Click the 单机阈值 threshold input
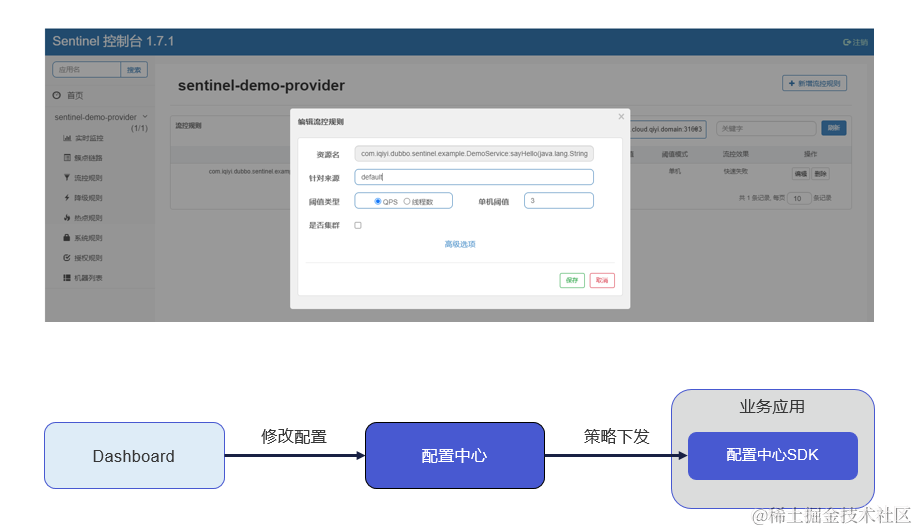 pos(559,201)
